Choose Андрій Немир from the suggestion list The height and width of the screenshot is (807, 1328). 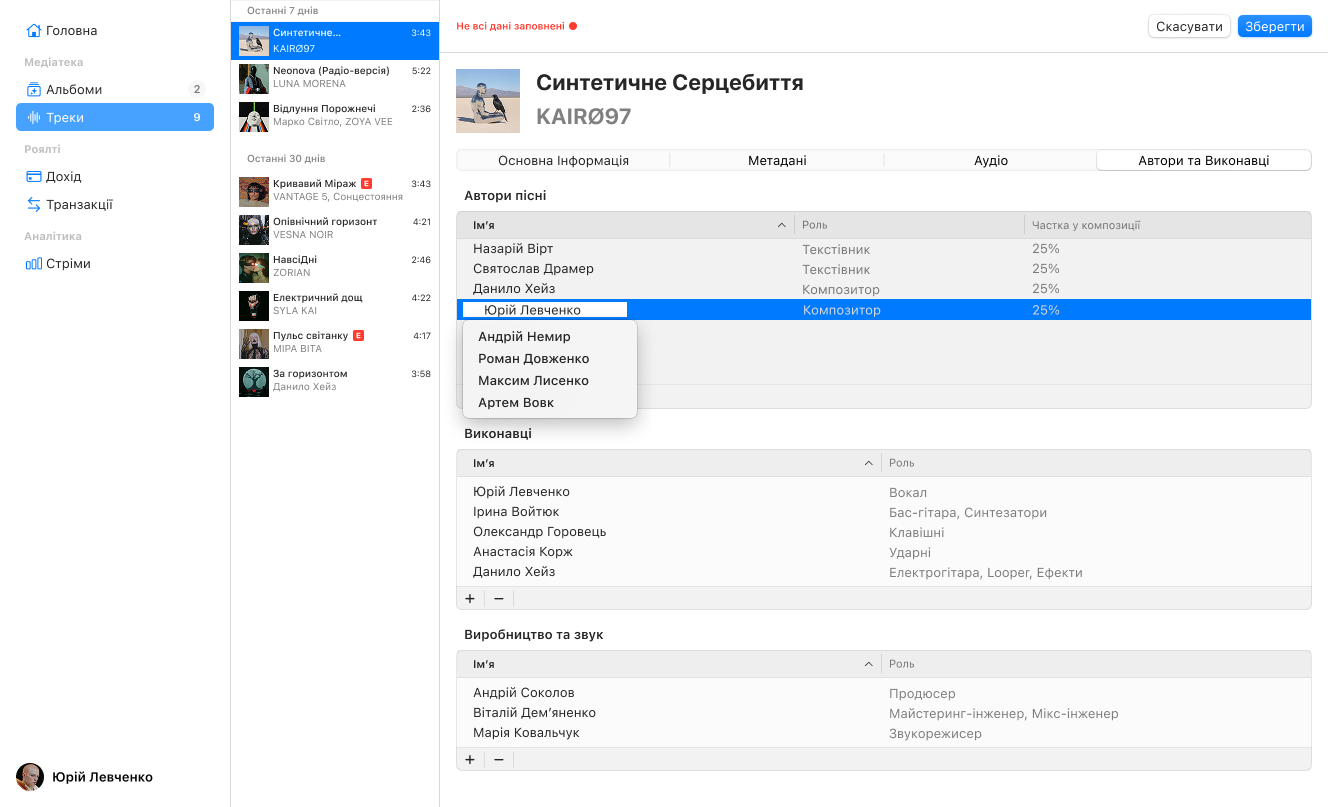pos(524,337)
